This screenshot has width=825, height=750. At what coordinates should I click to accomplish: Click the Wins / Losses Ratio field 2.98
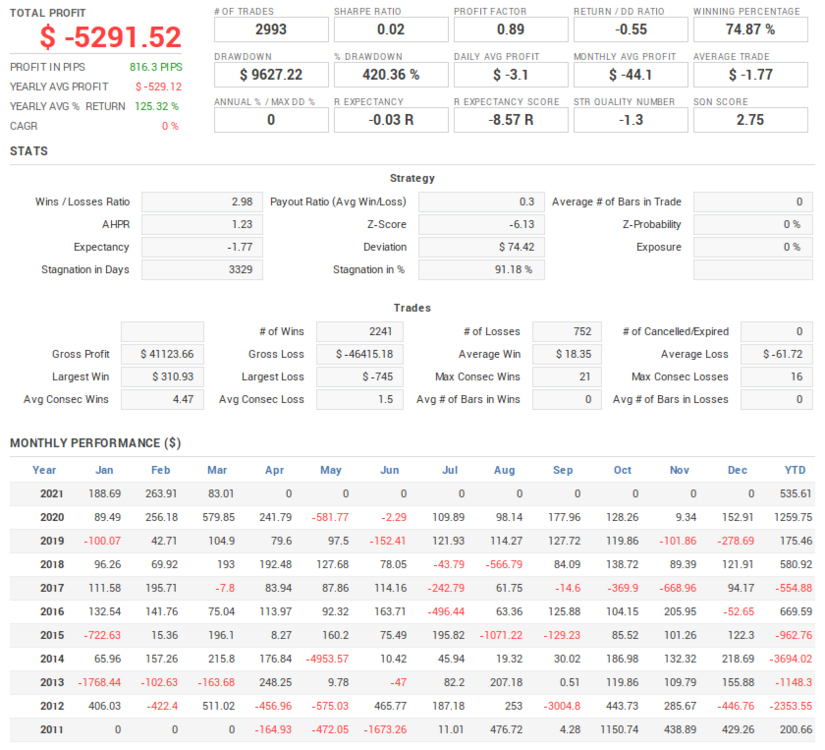pyautogui.click(x=202, y=202)
